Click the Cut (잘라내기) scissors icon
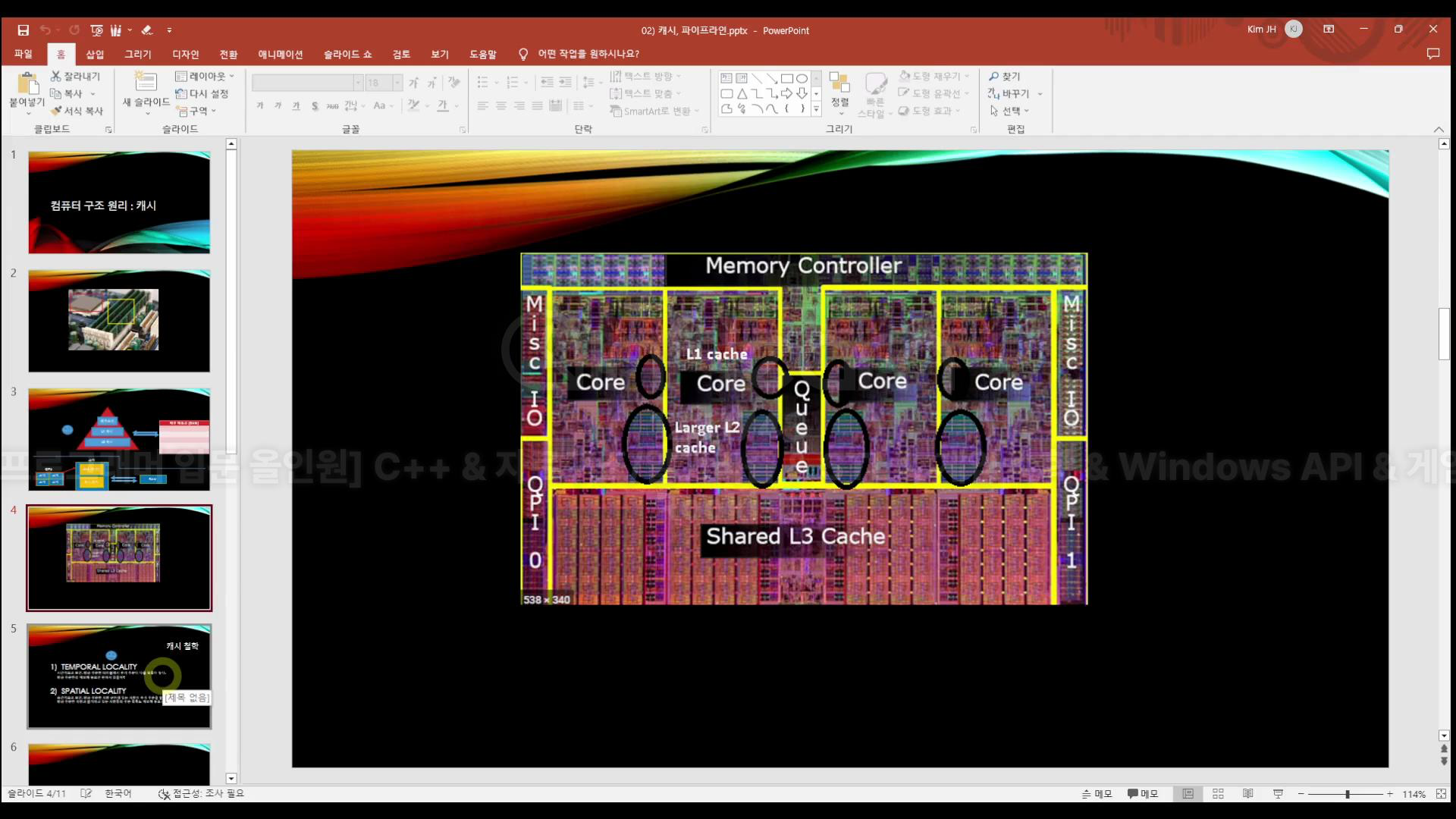1456x819 pixels. click(x=56, y=76)
